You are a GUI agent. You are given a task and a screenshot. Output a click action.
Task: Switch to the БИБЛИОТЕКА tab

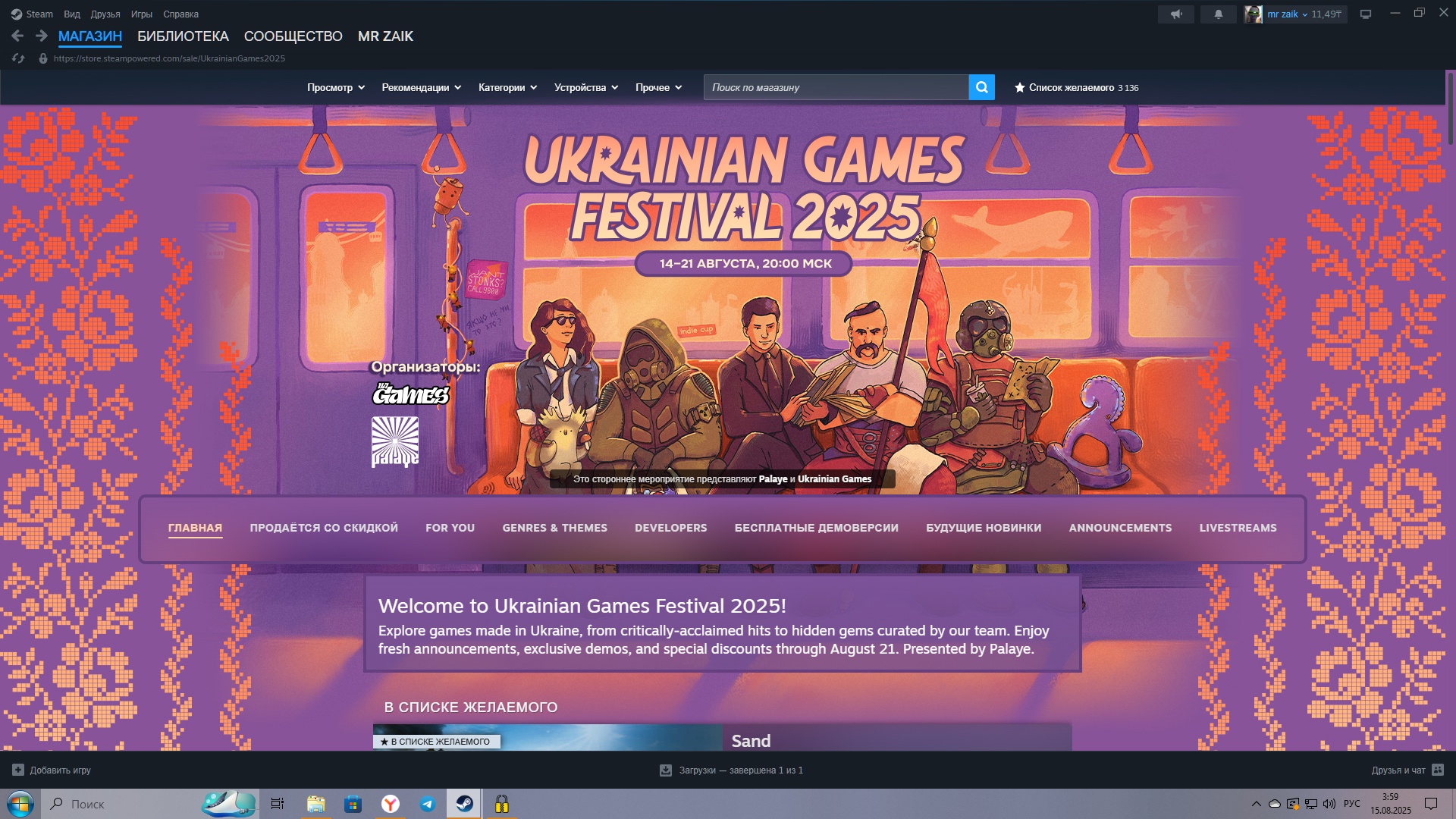183,36
